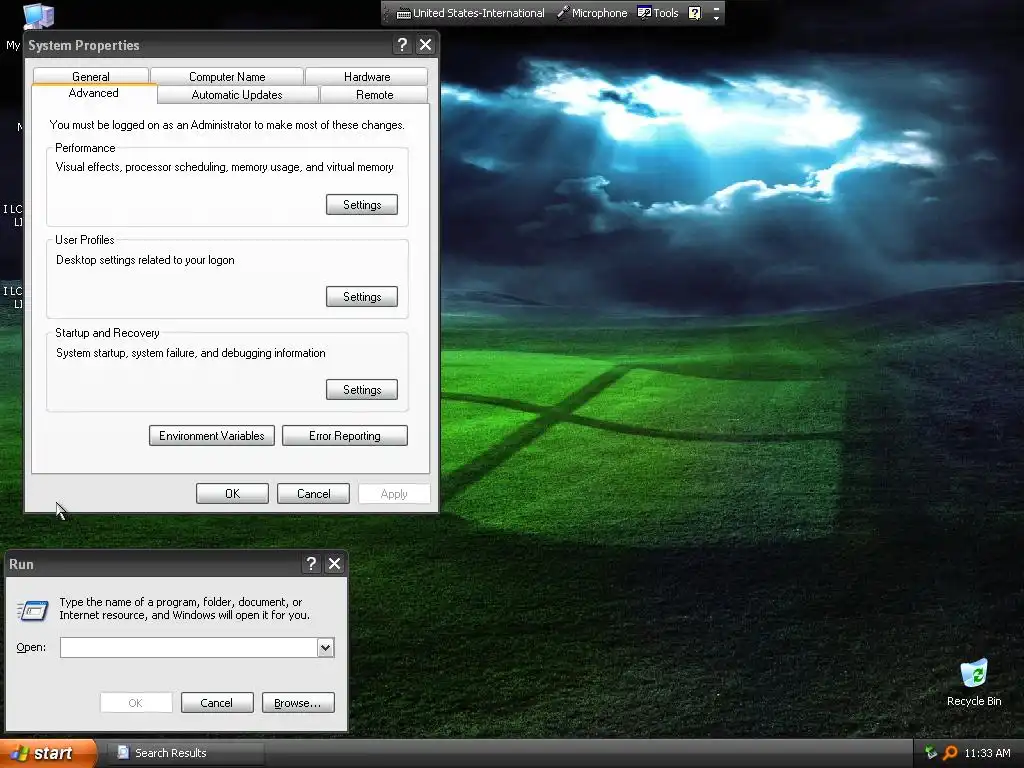Viewport: 1024px width, 768px height.
Task: Expand the Run Open dropdown arrow
Action: click(326, 647)
